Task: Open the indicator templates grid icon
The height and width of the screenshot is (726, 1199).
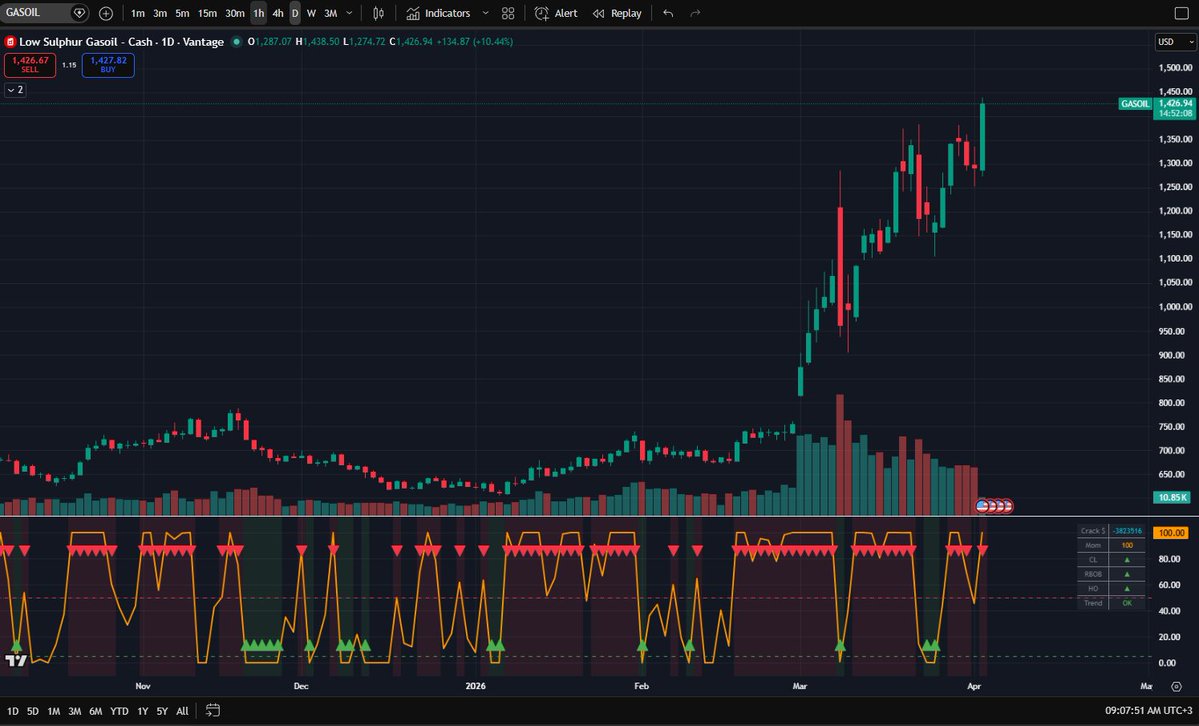Action: [x=508, y=13]
